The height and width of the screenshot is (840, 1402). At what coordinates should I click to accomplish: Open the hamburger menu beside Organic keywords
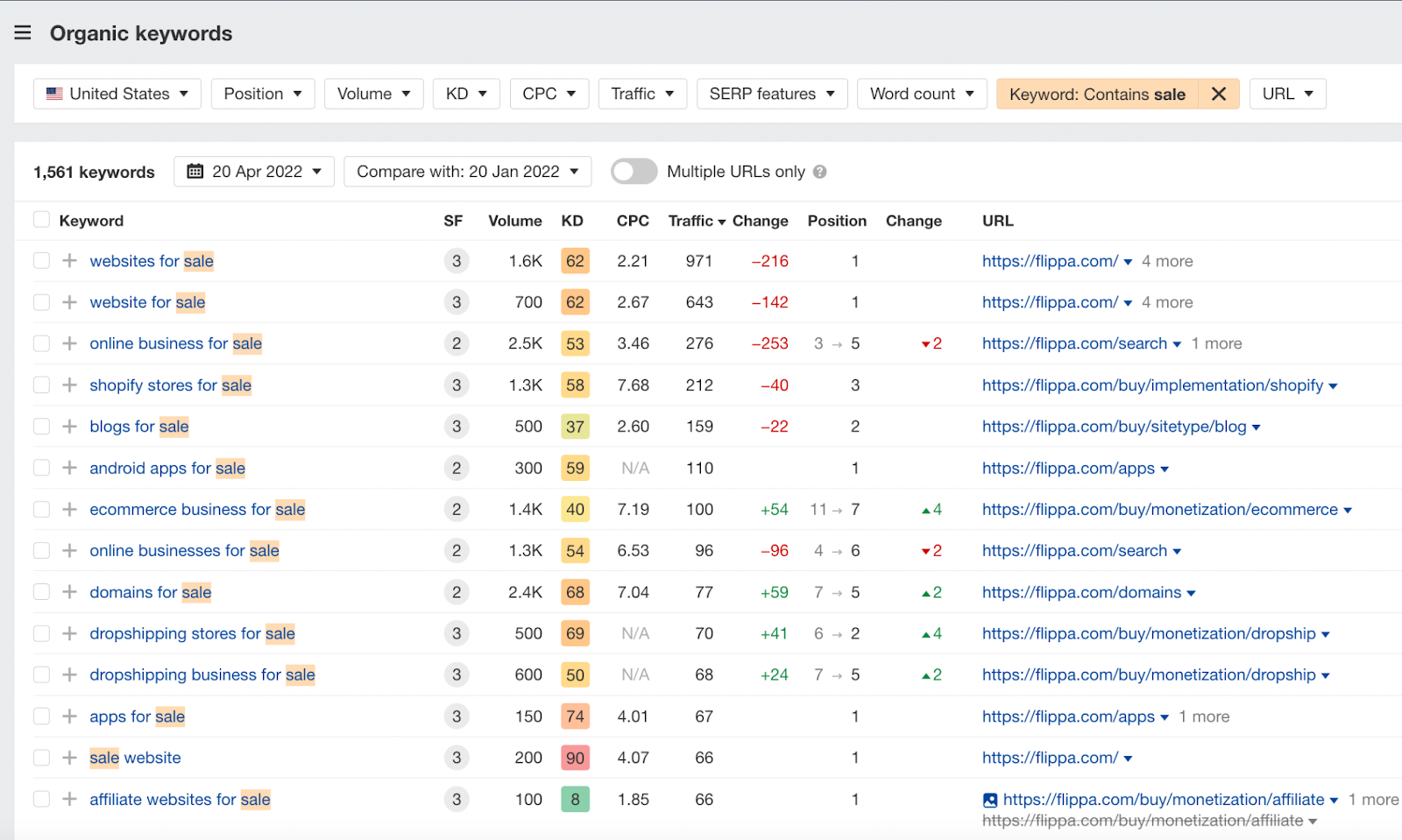pos(23,33)
